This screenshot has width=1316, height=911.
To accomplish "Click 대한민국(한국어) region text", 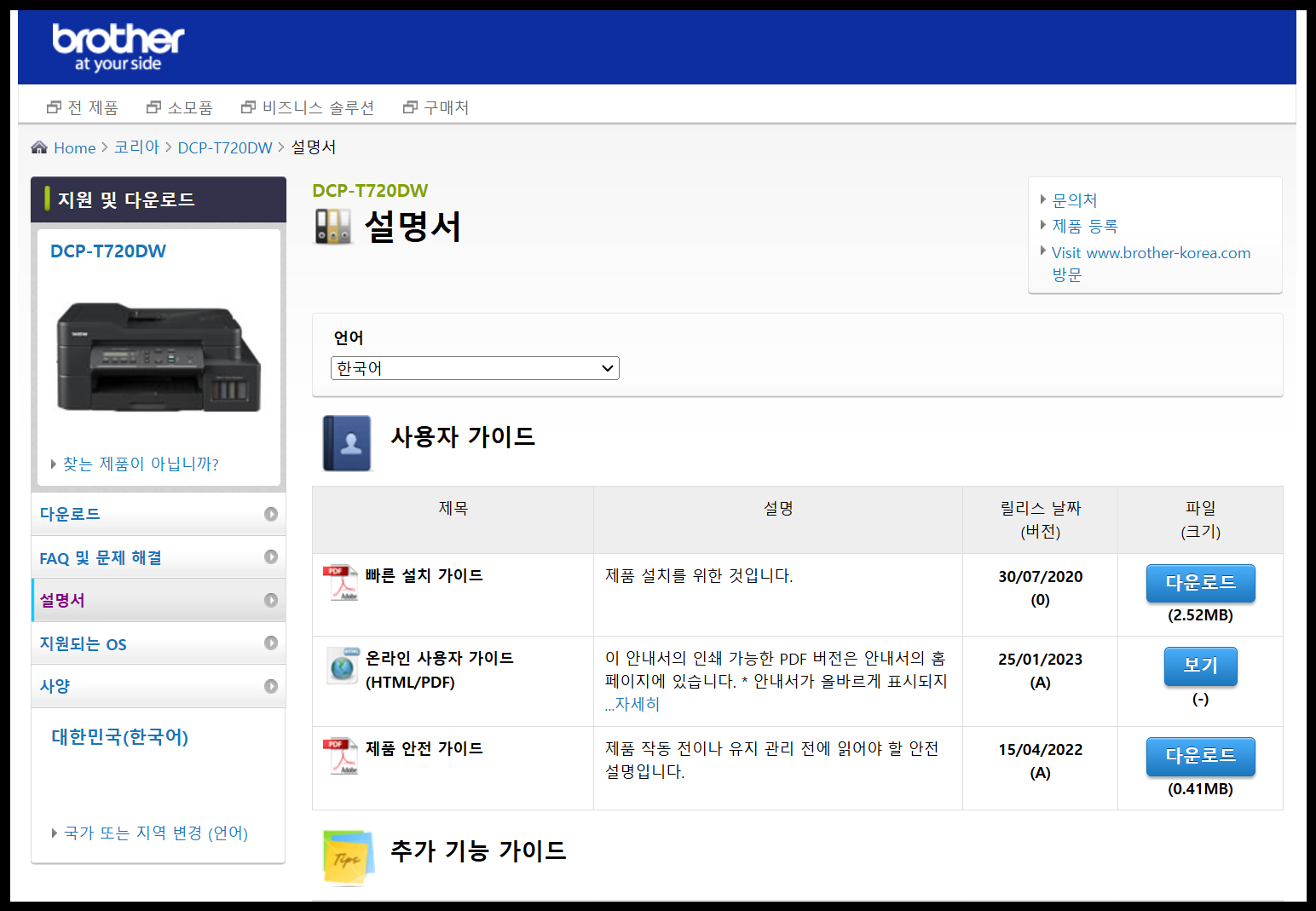I will coord(120,736).
